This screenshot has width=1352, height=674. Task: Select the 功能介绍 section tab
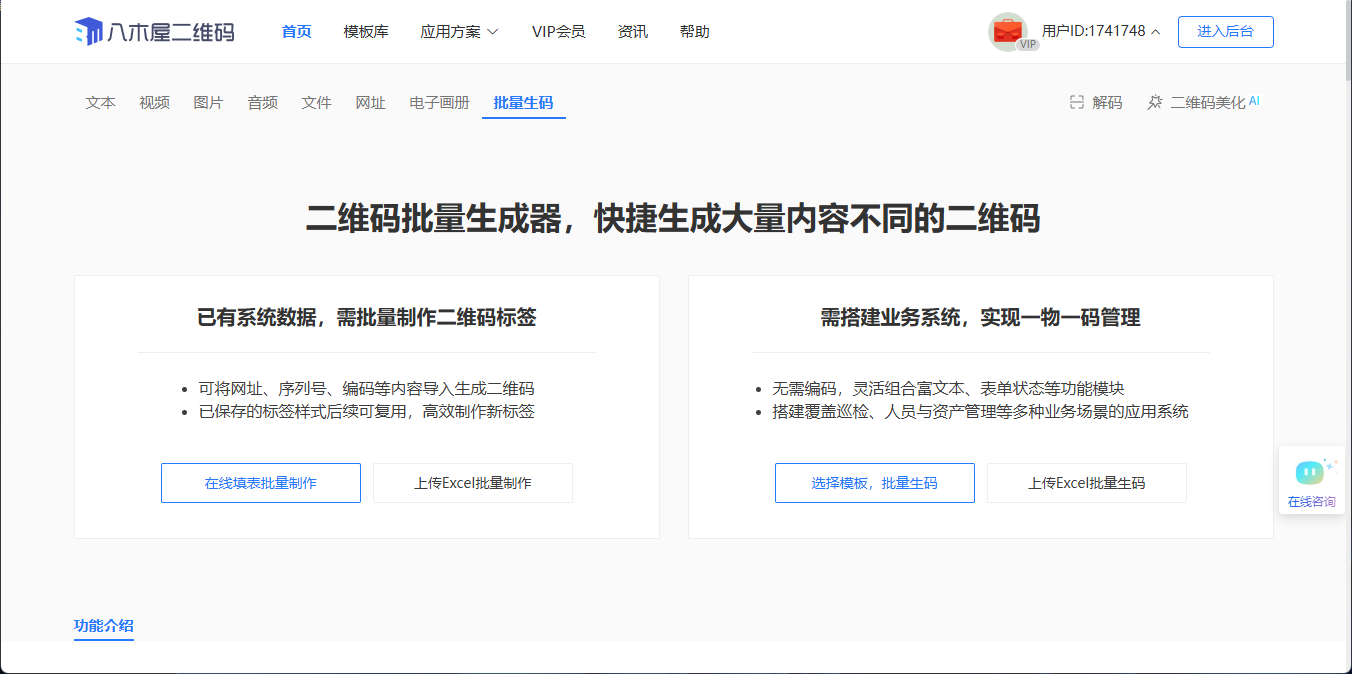point(104,626)
